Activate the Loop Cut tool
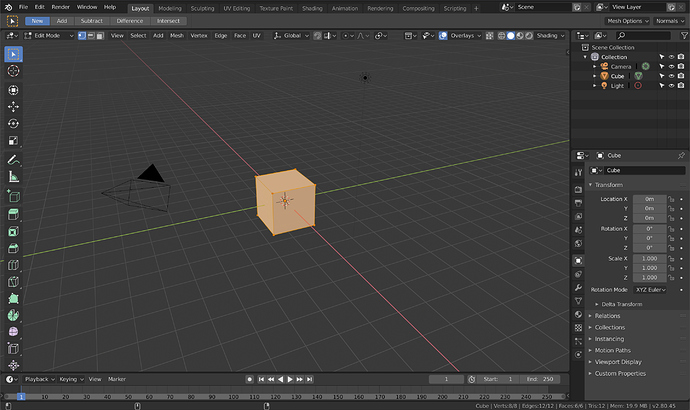The image size is (690, 410). [13, 265]
